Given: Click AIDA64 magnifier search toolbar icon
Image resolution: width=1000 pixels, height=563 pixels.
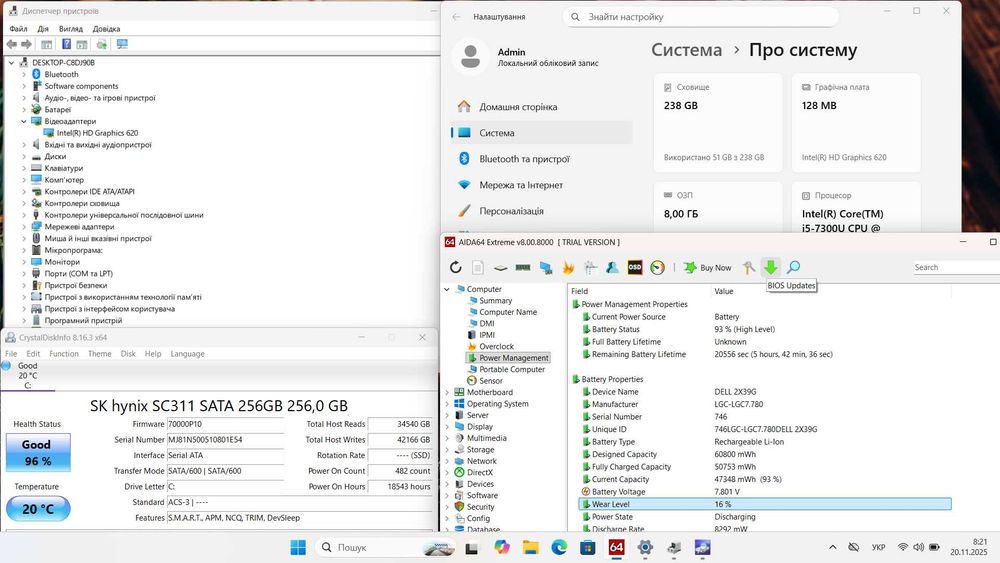Looking at the screenshot, I should click(x=793, y=268).
